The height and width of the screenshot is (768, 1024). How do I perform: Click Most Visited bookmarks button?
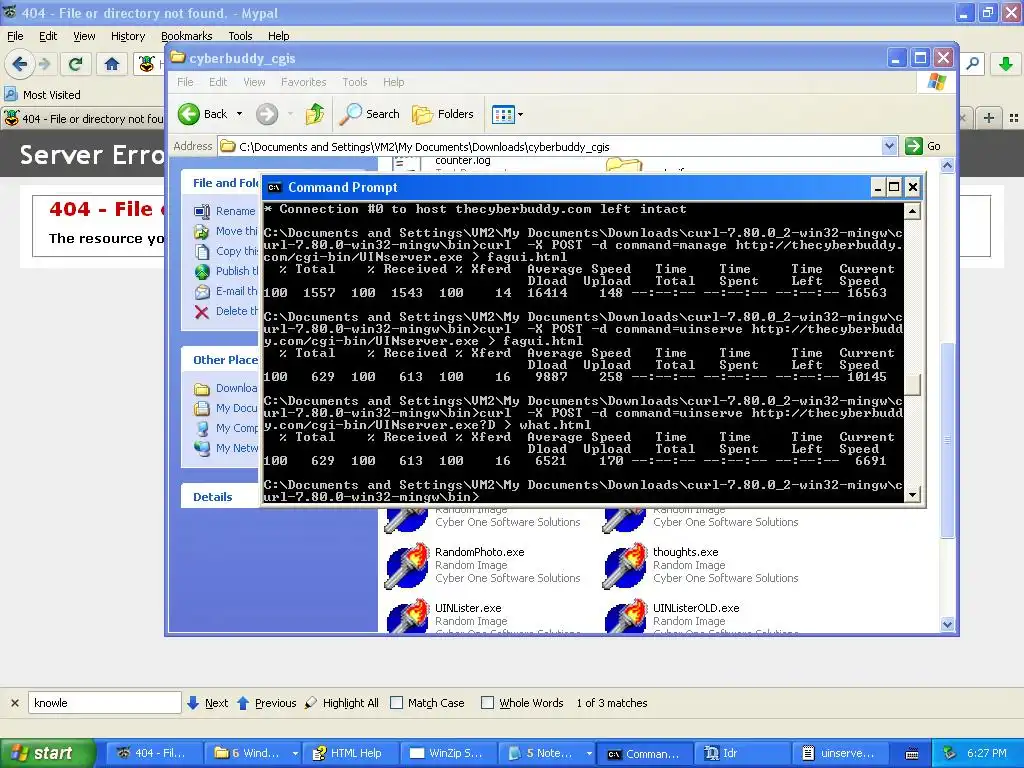click(x=42, y=95)
